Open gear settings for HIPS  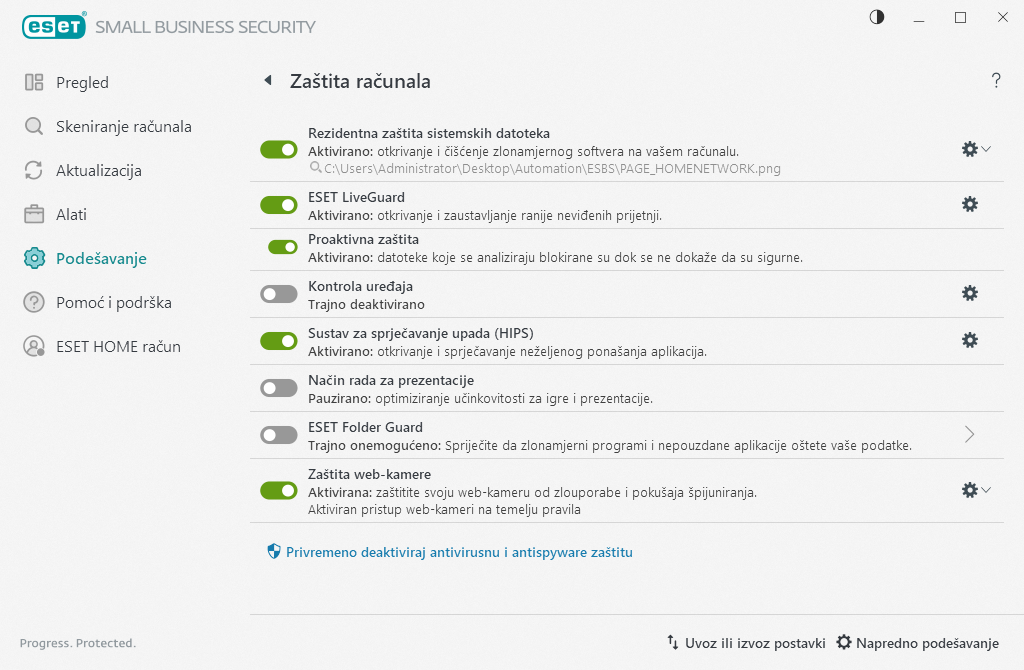point(969,340)
